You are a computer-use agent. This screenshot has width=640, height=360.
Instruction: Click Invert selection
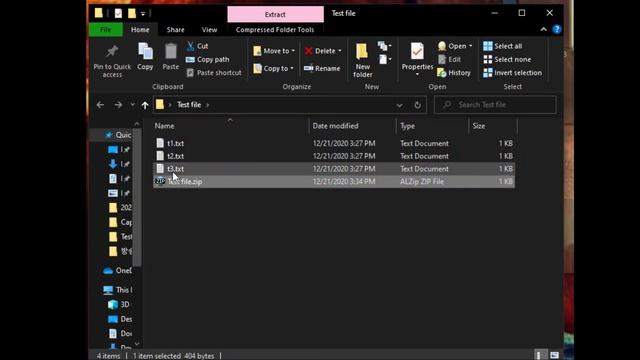[513, 73]
